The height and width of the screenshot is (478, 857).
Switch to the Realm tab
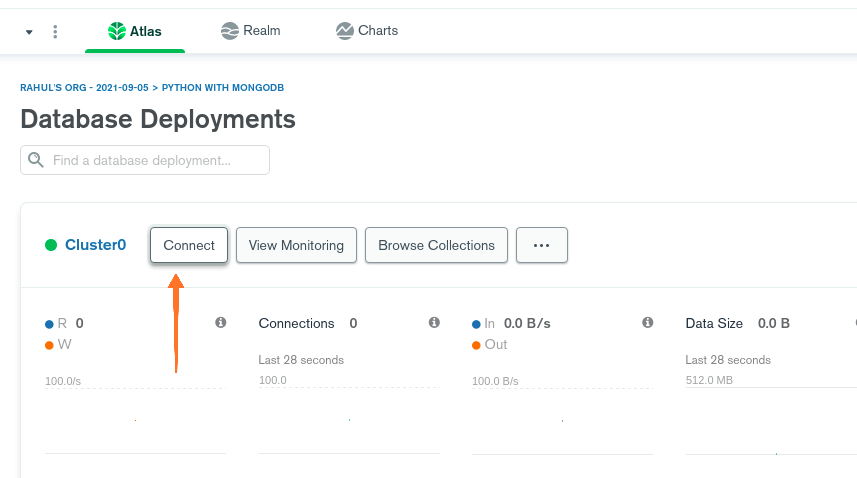(250, 31)
